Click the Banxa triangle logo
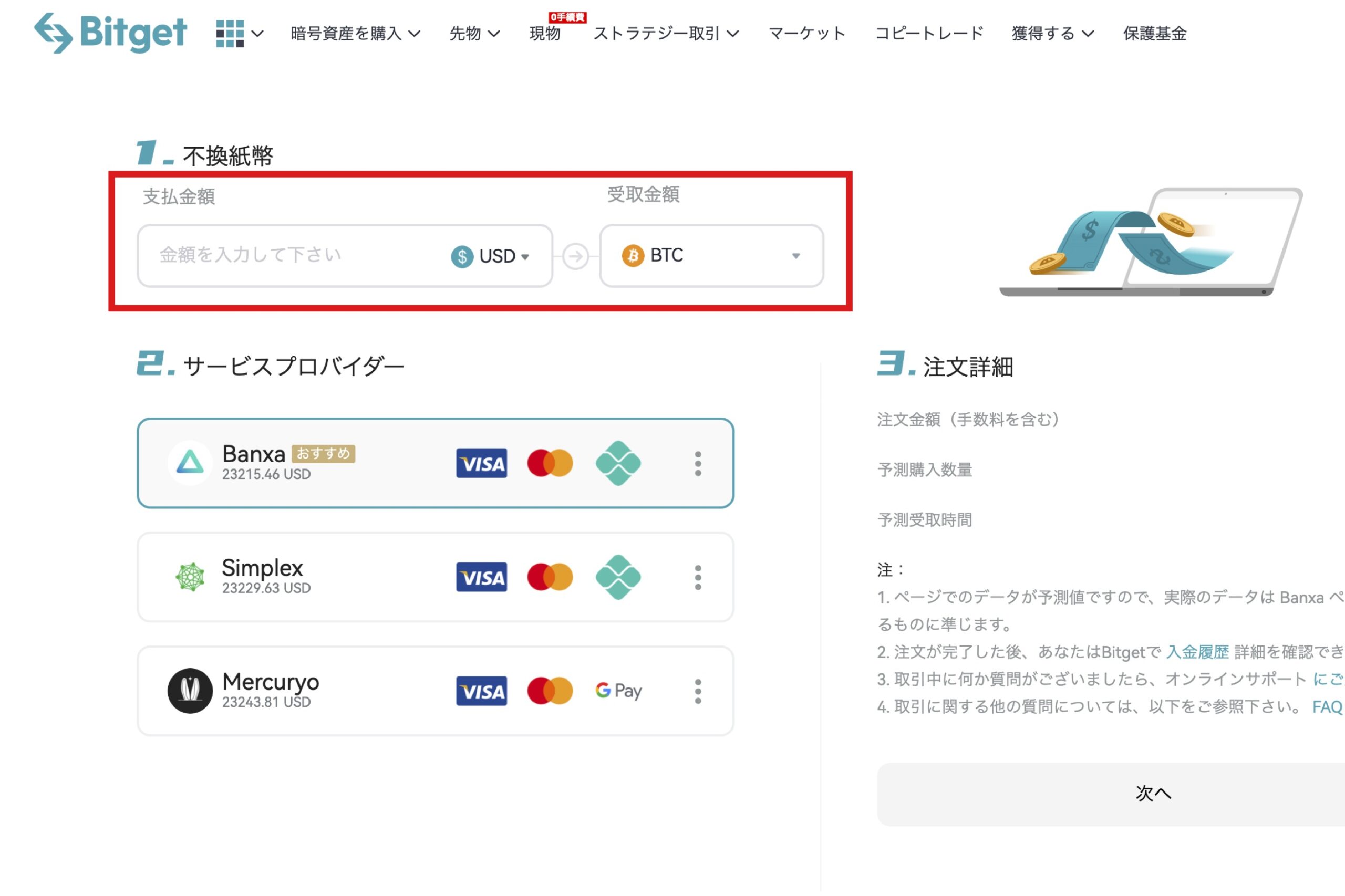This screenshot has width=1345, height=896. [190, 462]
